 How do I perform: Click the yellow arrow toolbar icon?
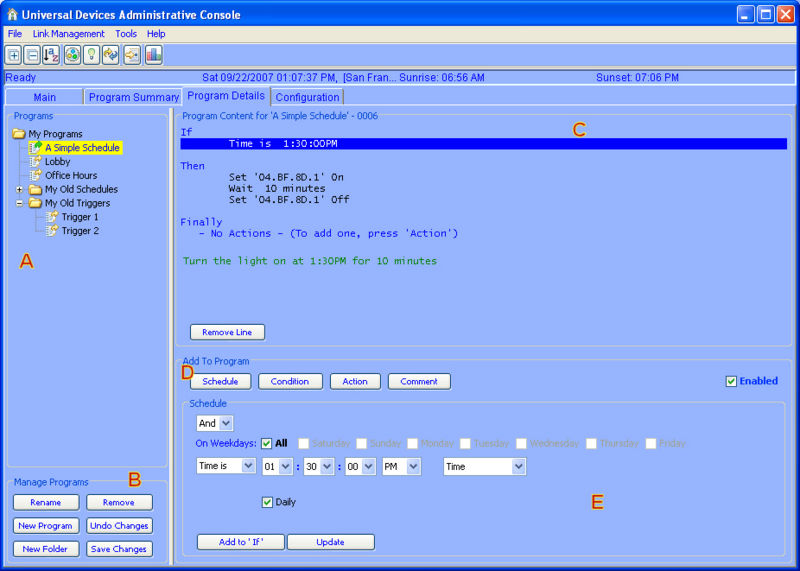[x=132, y=55]
